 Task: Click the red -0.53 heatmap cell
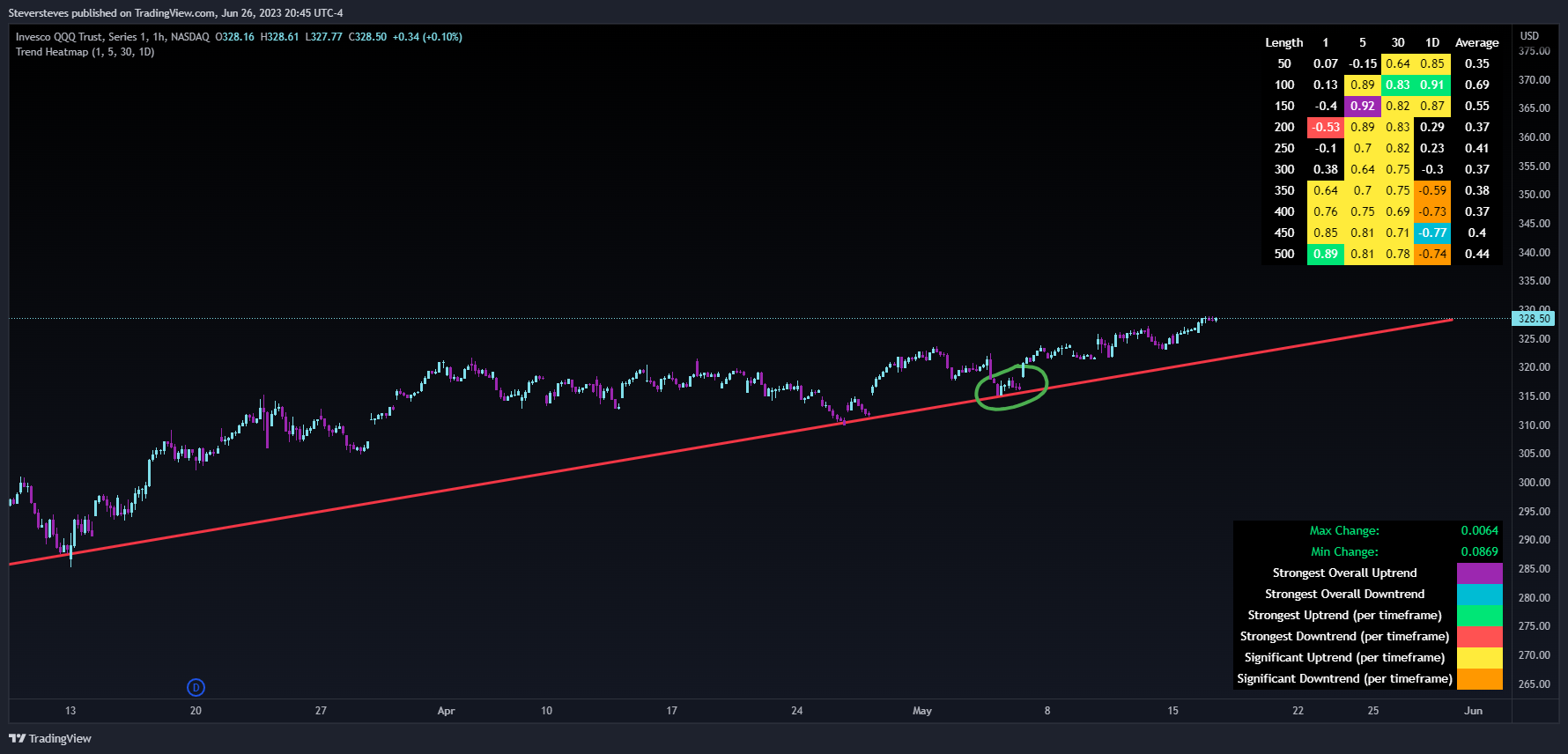coord(1326,127)
